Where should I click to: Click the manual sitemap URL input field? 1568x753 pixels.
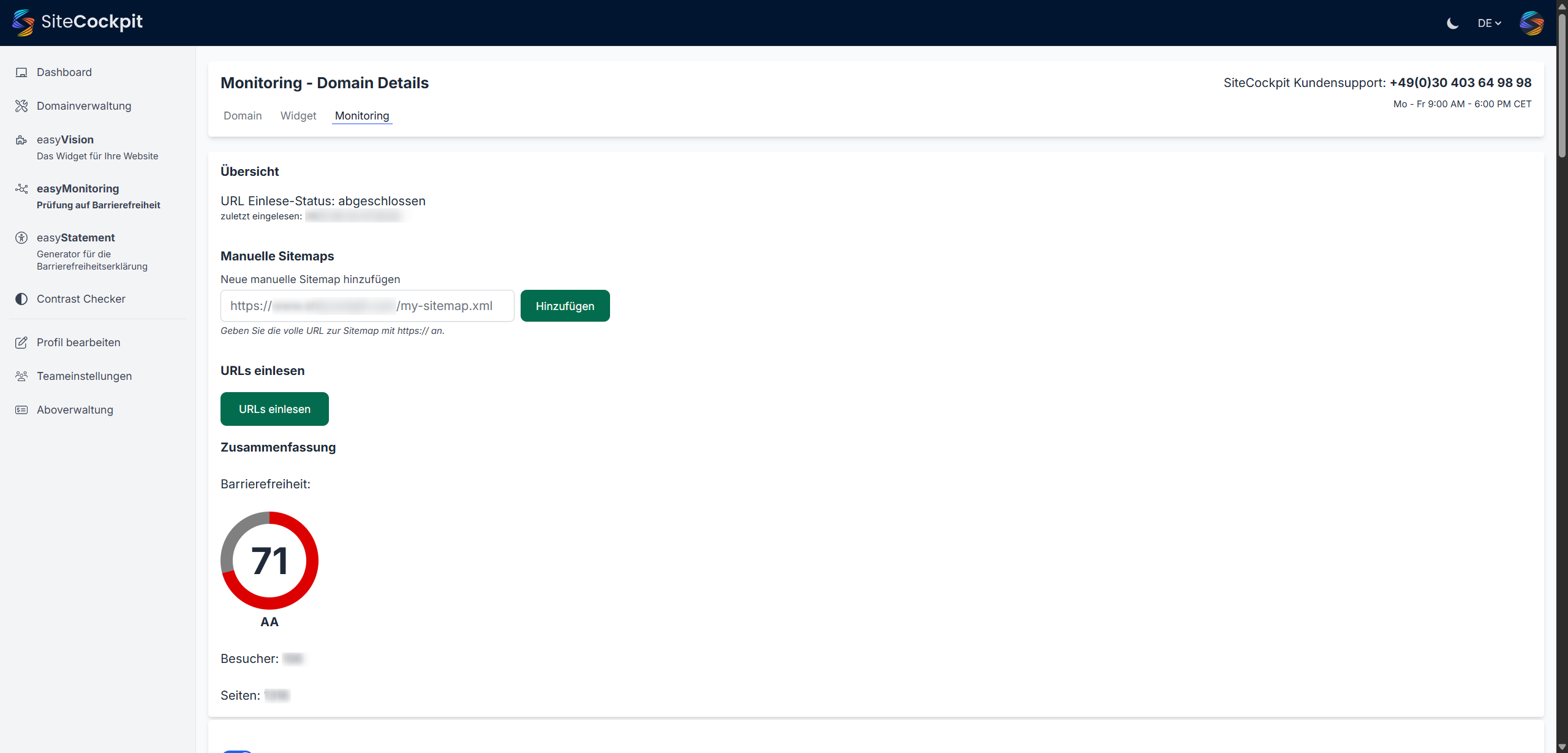[x=366, y=305]
